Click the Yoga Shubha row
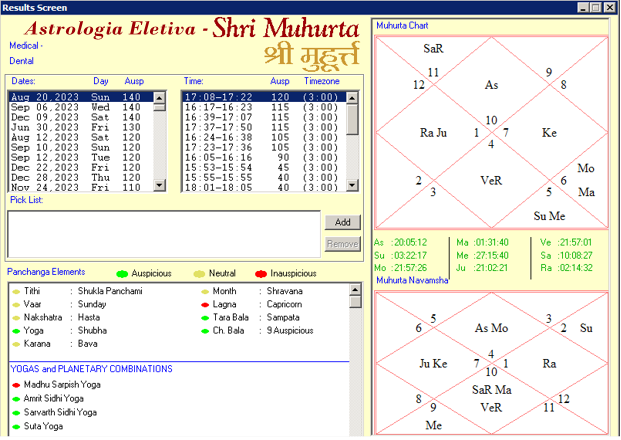Image resolution: width=621 pixels, height=440 pixels. tap(59, 330)
